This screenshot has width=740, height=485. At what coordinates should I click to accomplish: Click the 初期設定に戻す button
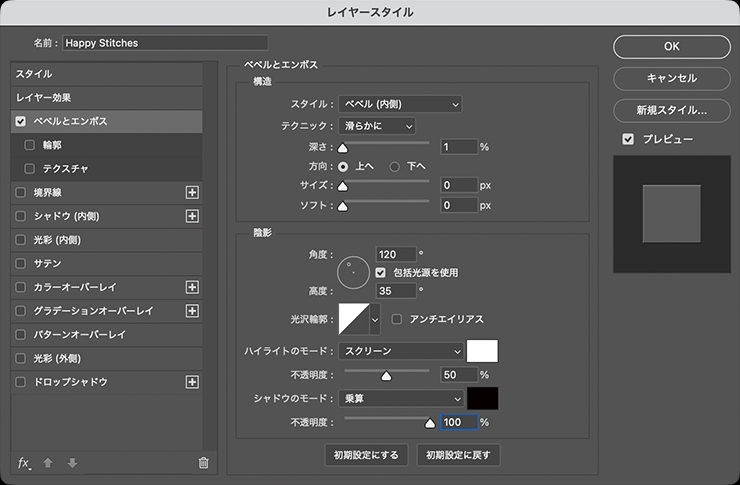[458, 455]
